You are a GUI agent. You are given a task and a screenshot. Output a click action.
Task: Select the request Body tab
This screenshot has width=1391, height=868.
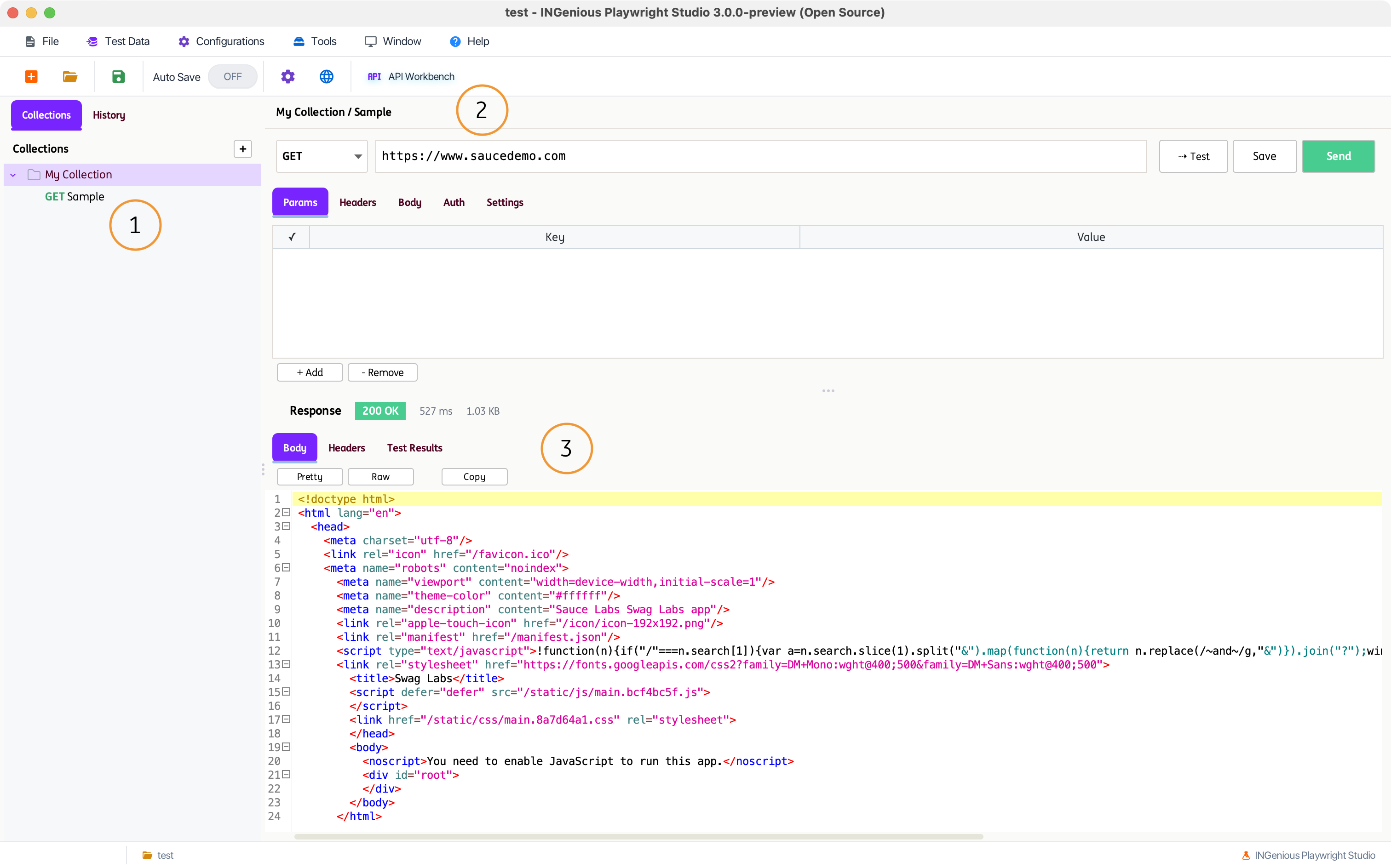pyautogui.click(x=409, y=202)
